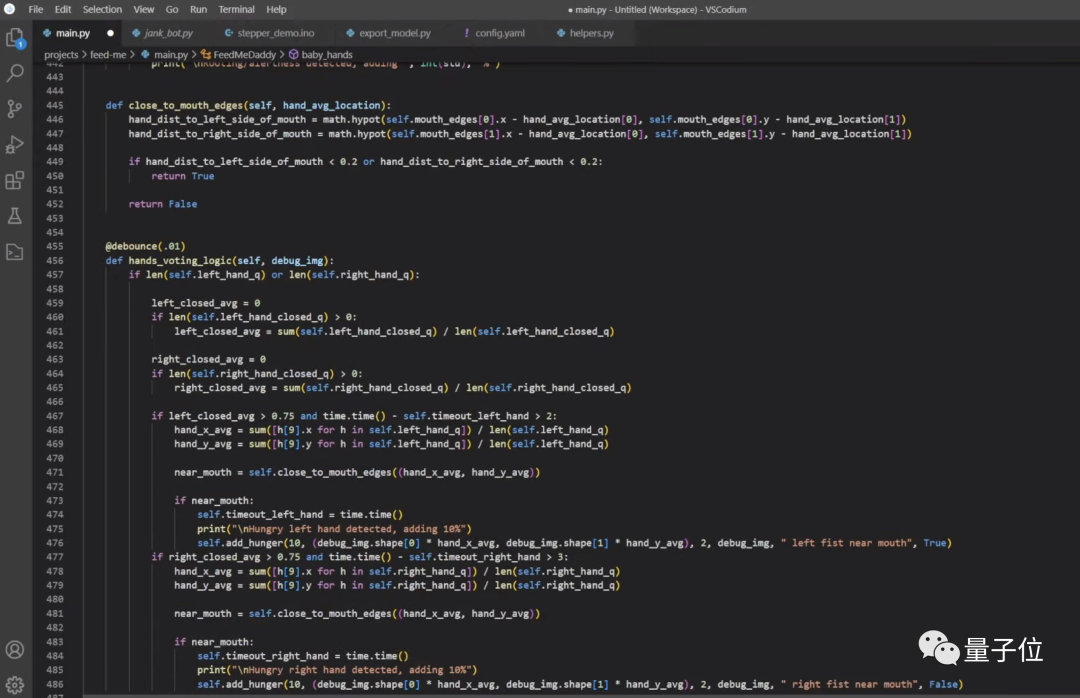Viewport: 1080px width, 698px height.
Task: Open the Extensions view
Action: point(15,181)
